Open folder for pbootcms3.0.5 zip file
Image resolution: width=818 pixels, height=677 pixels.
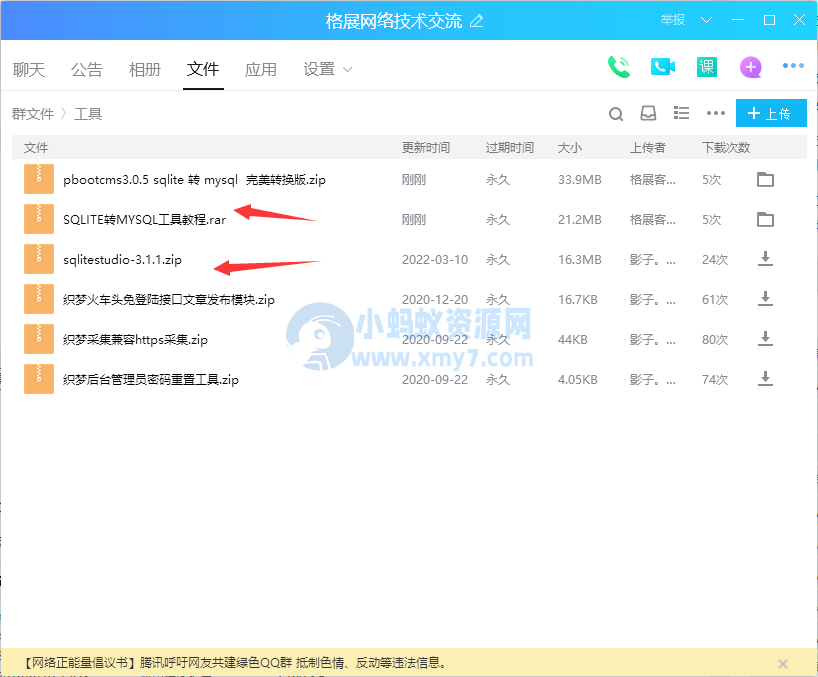[765, 179]
